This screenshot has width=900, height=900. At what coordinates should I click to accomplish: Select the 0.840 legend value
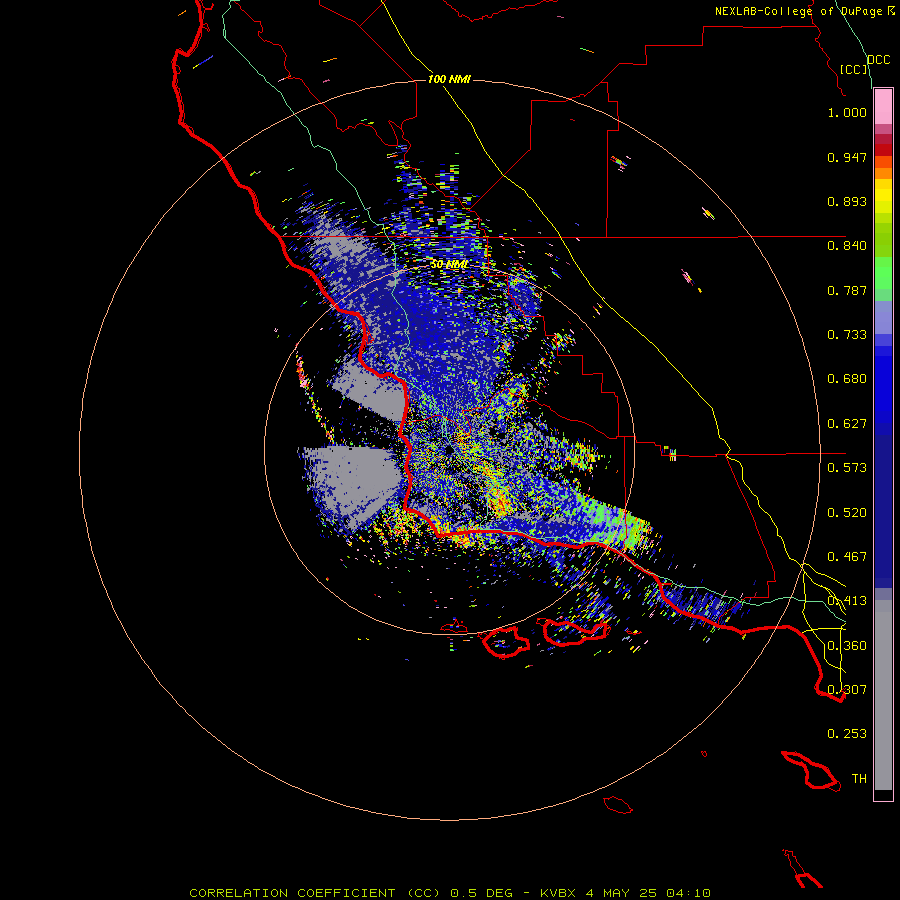tap(847, 246)
